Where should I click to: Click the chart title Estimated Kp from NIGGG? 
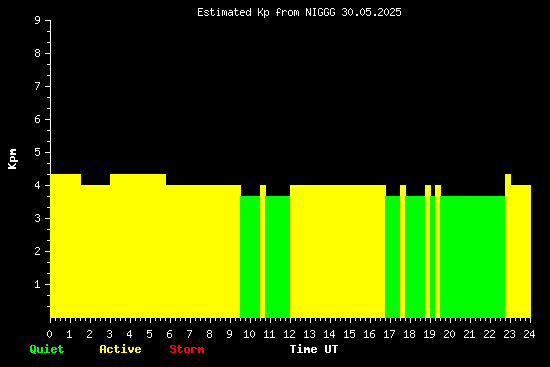tap(266, 13)
